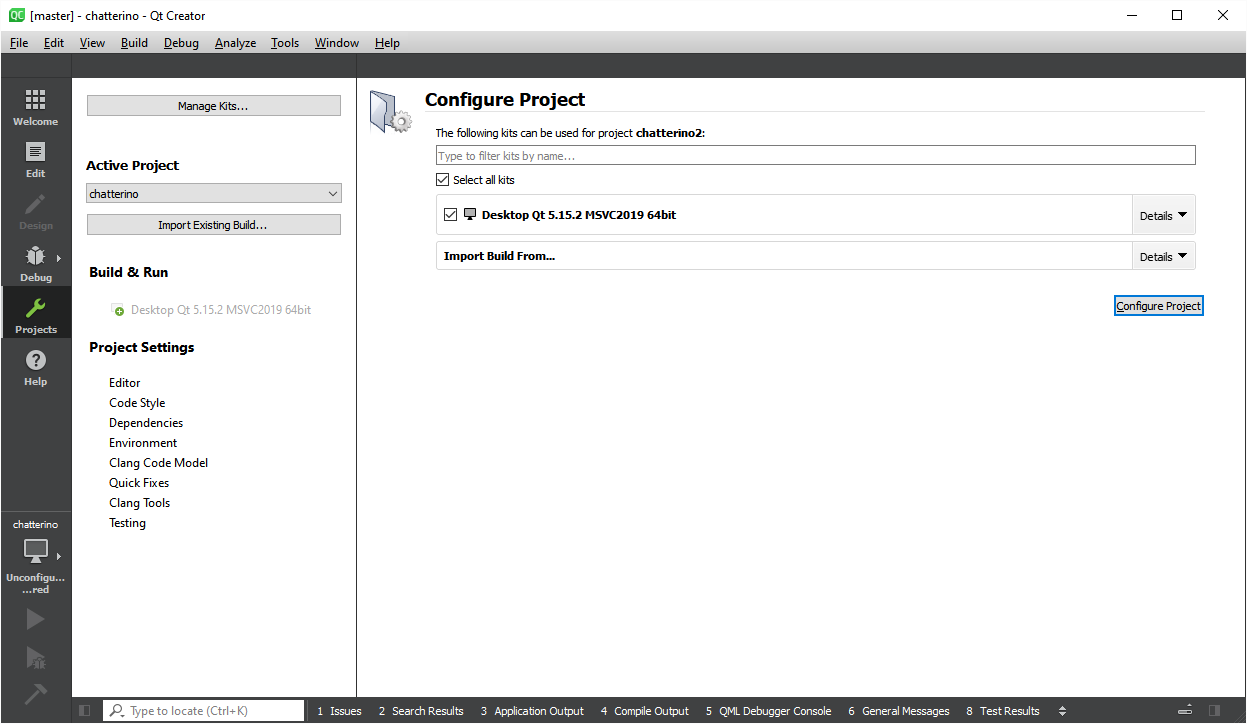Viewport: 1247px width, 724px height.
Task: Click the Configure Project button
Action: pos(1158,306)
